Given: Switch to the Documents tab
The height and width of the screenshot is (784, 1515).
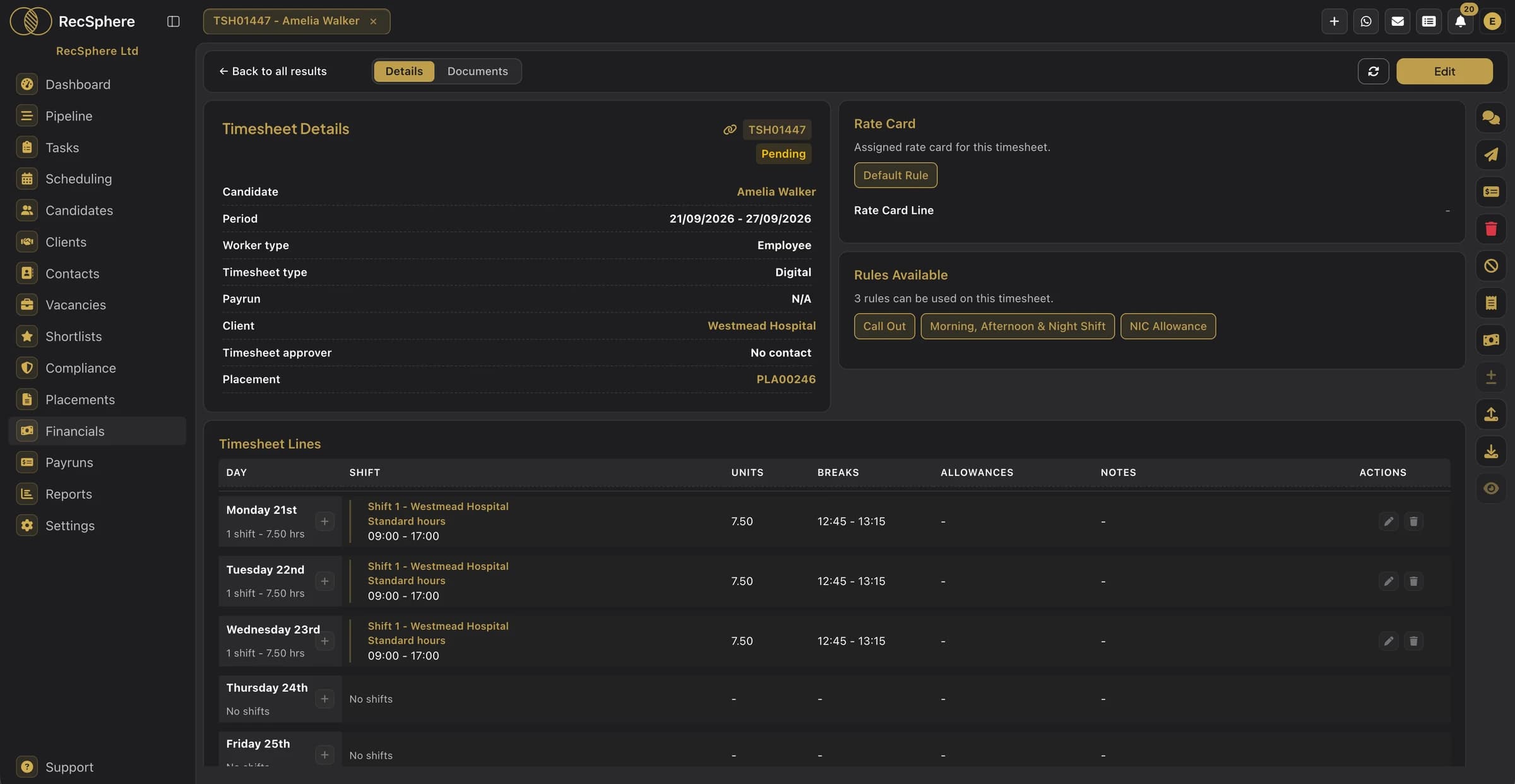Looking at the screenshot, I should pyautogui.click(x=477, y=71).
